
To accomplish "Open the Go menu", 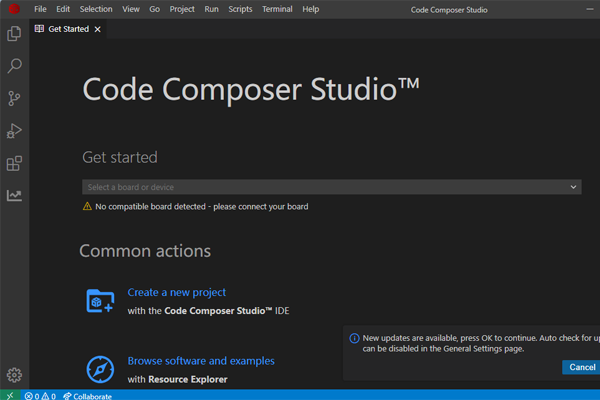I will (x=155, y=9).
